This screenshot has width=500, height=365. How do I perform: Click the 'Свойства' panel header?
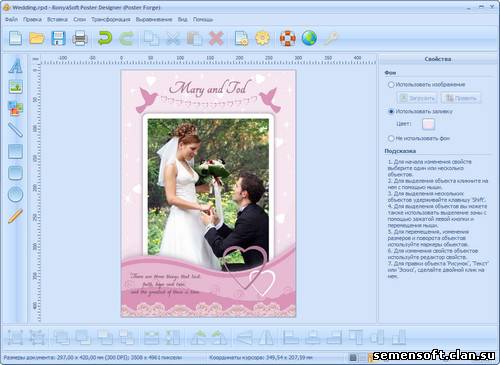pyautogui.click(x=438, y=59)
